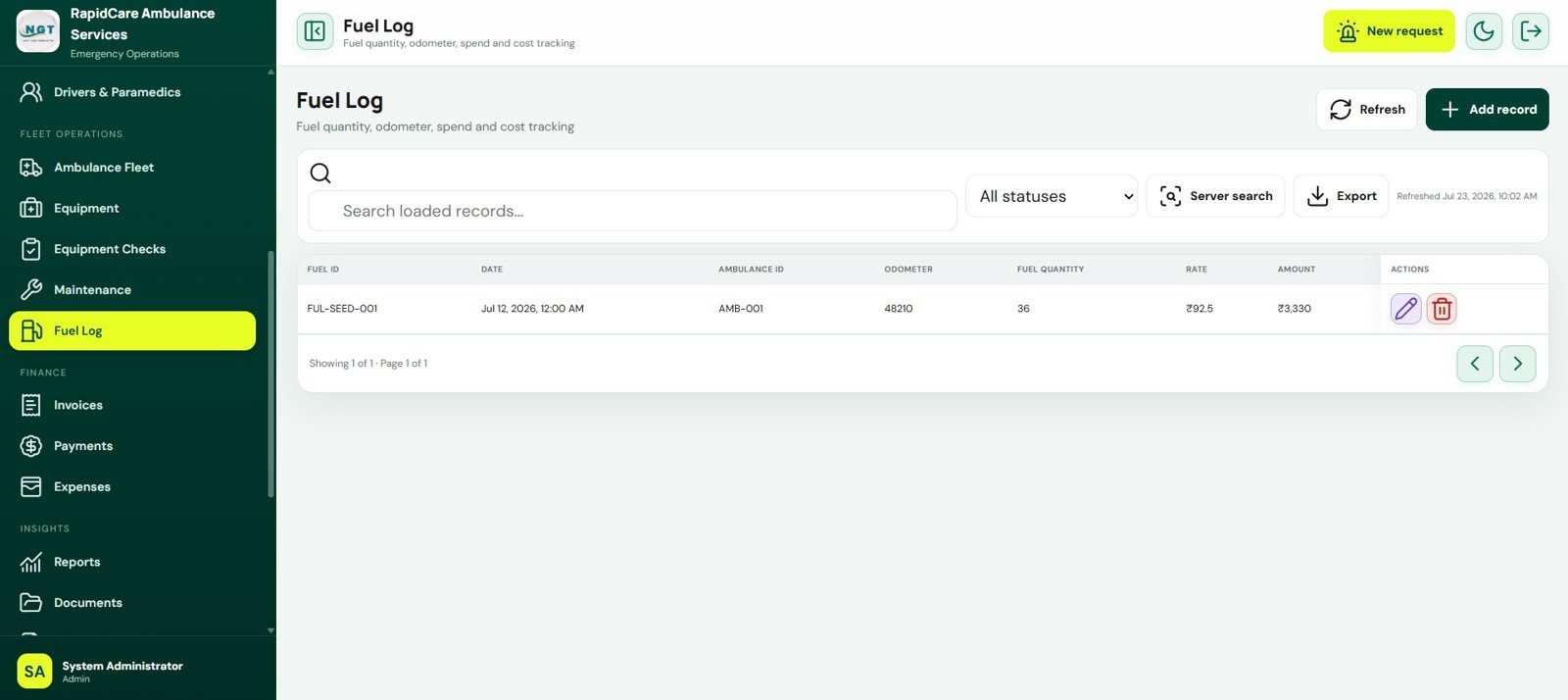Open the Expenses page
1568x700 pixels.
(132, 487)
